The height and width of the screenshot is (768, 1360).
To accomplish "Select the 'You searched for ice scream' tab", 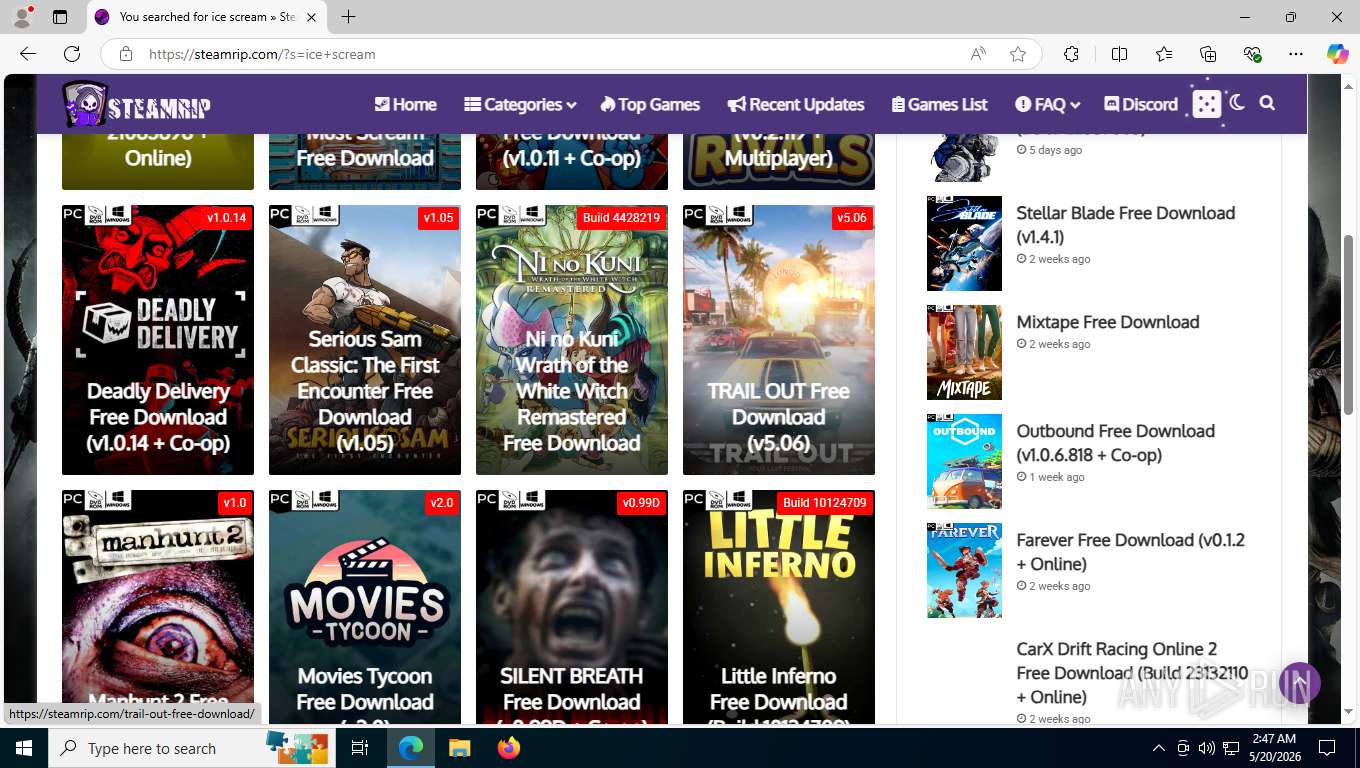I will point(206,17).
